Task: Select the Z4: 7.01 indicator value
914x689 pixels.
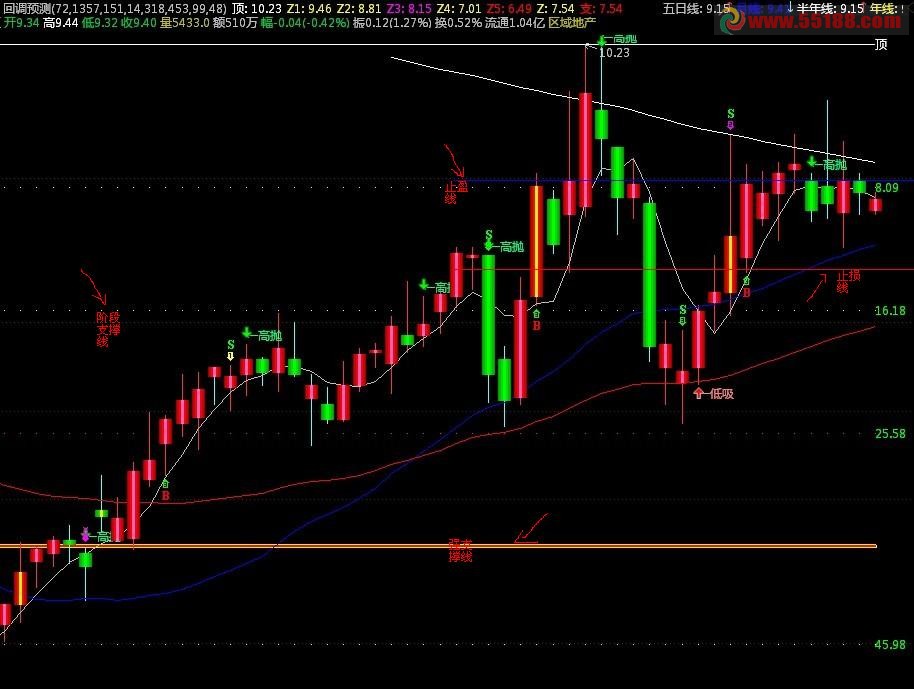Action: [459, 9]
